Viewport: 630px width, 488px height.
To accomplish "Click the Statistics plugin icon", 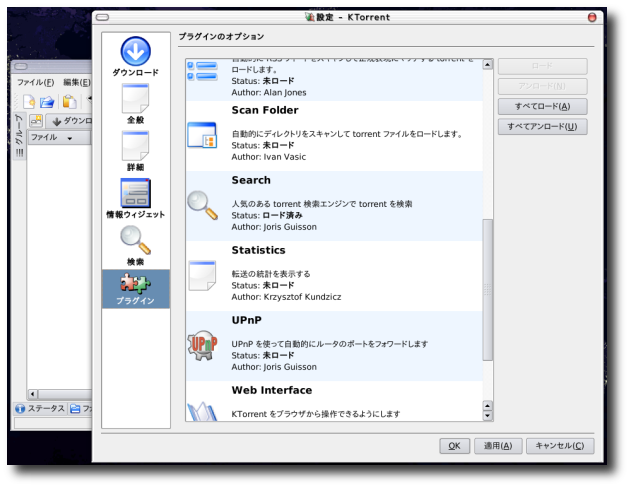I will click(202, 275).
